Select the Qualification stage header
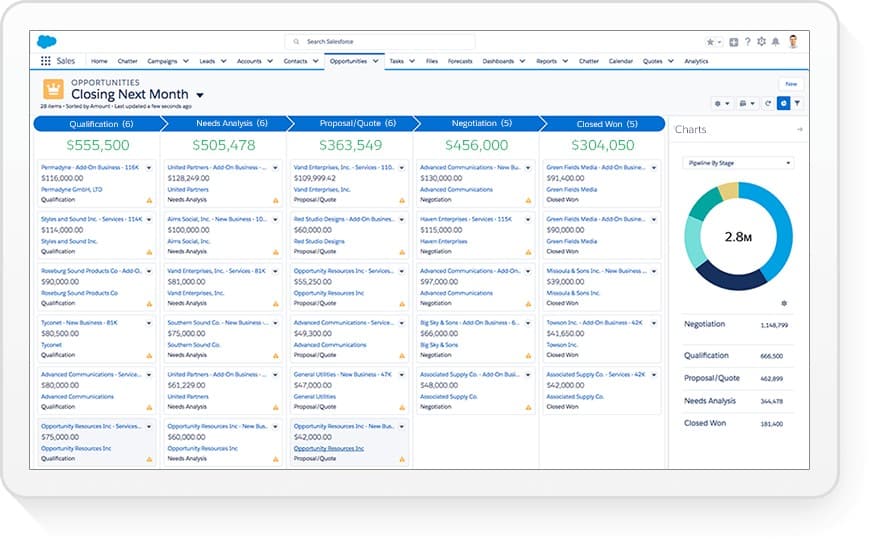876x547 pixels. click(101, 124)
